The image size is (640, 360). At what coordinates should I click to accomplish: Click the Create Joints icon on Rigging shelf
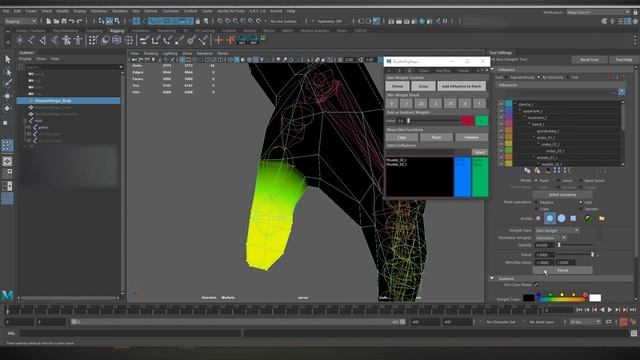point(31,40)
